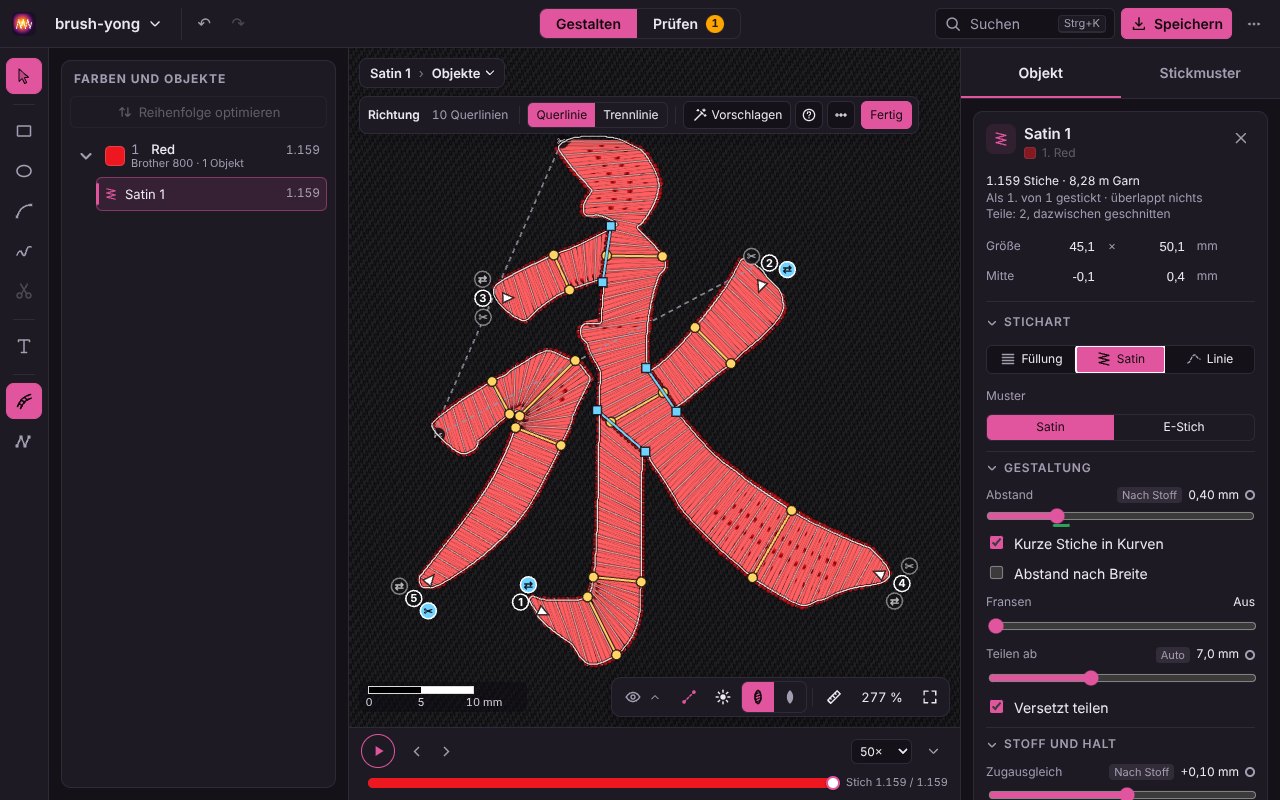
Task: Adjust the Abstand slider
Action: (x=1120, y=516)
